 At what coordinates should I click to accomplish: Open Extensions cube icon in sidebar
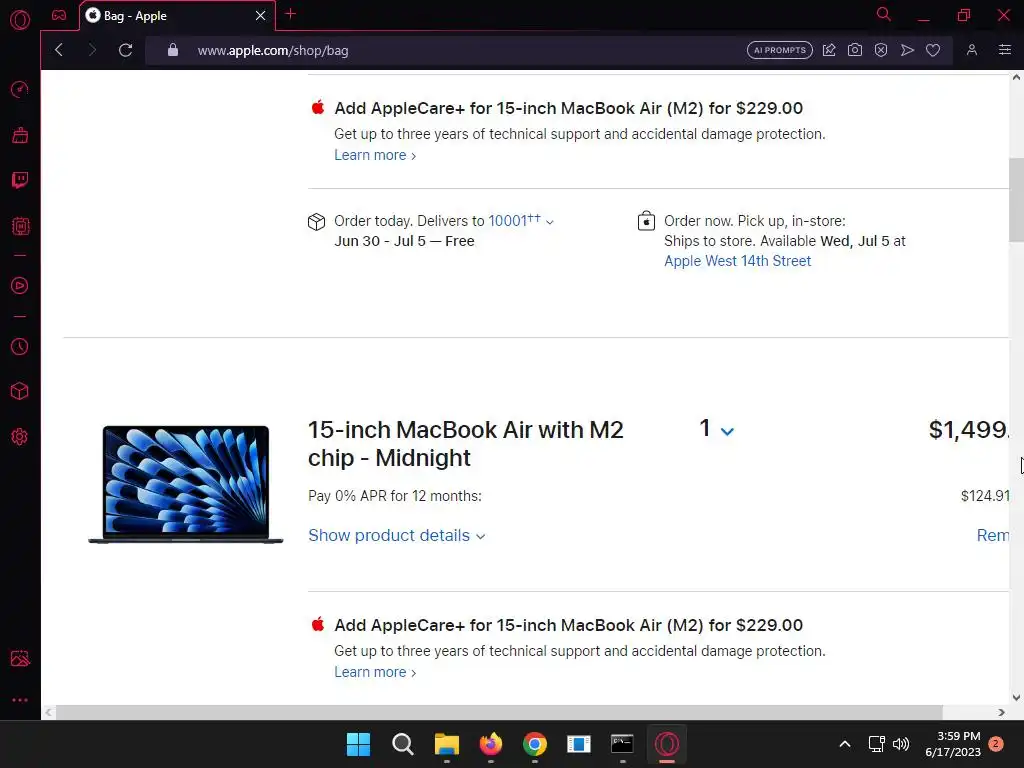[x=20, y=391]
